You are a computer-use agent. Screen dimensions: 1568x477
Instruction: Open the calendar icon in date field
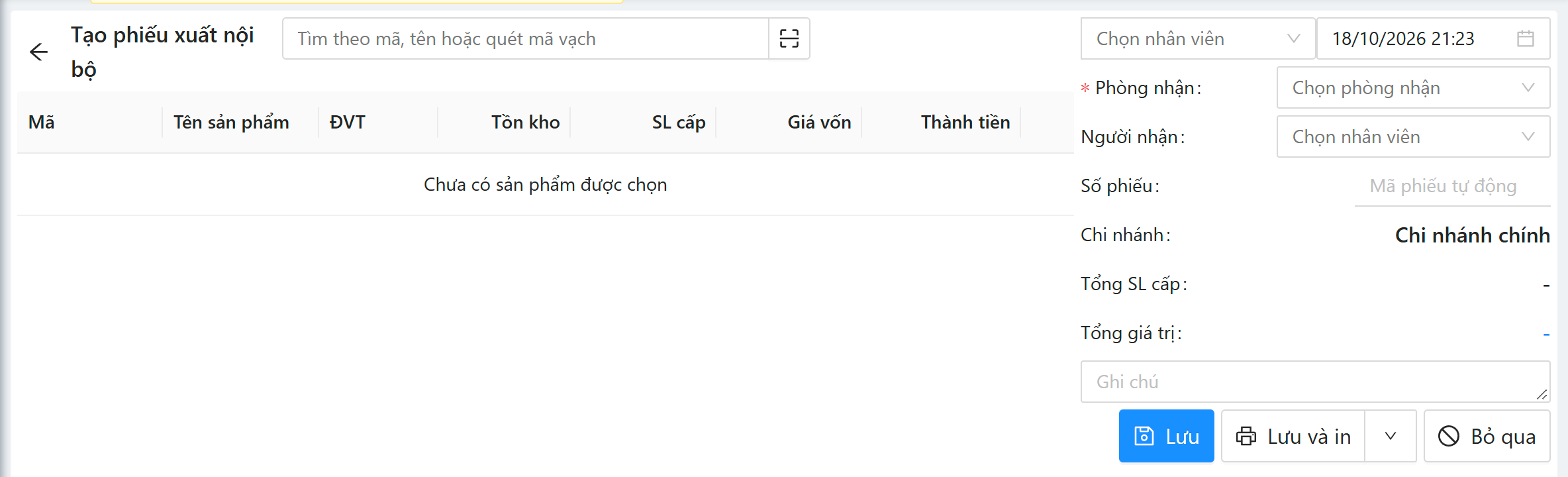[1526, 38]
